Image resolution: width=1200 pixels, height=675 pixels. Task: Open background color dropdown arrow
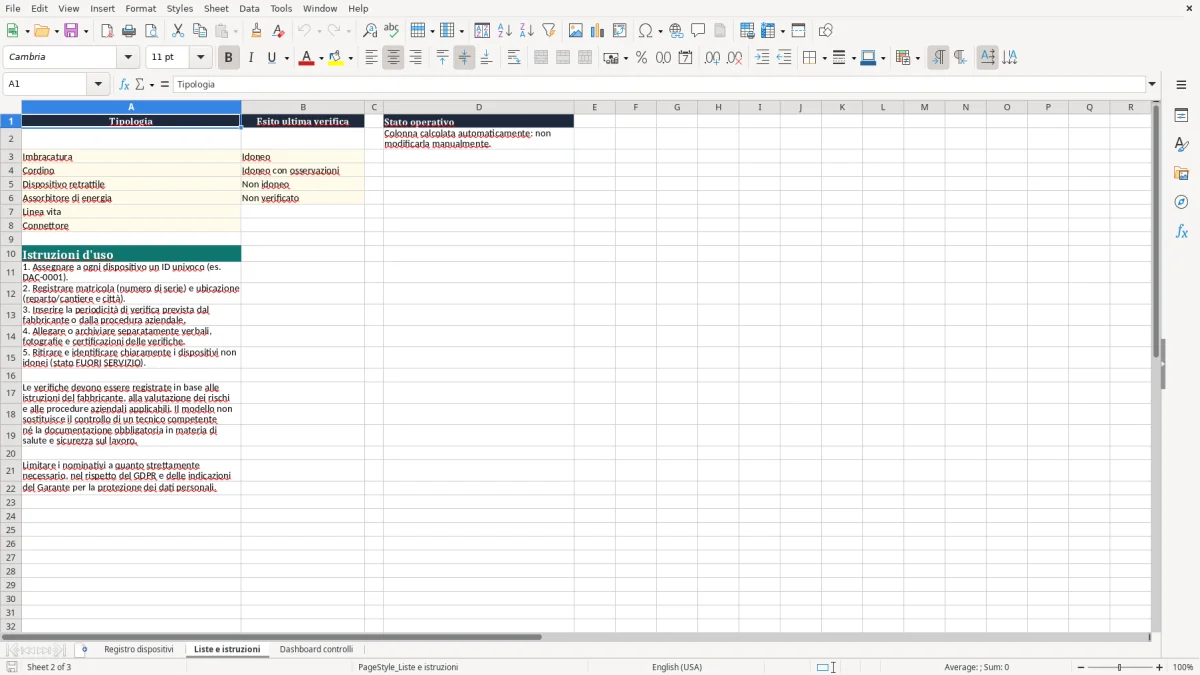(x=350, y=58)
